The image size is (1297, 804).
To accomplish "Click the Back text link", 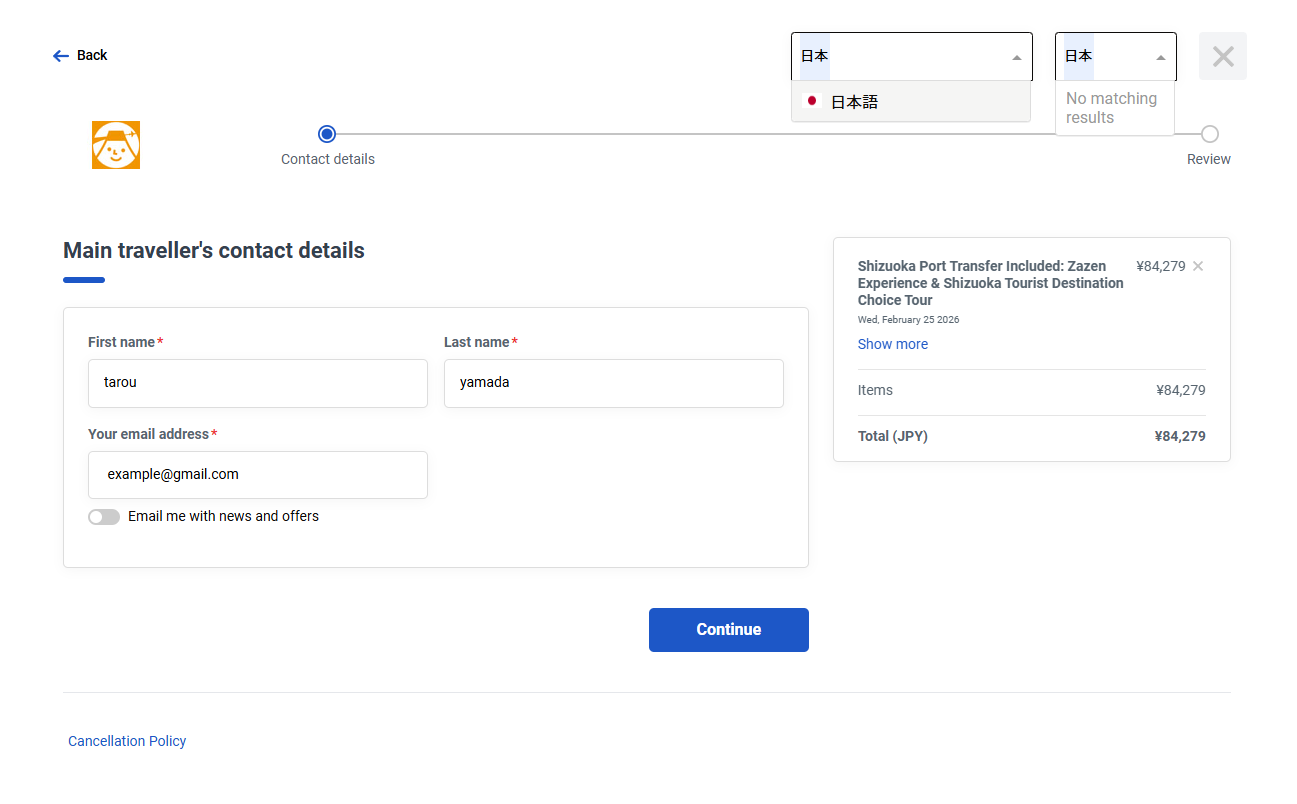I will [92, 56].
